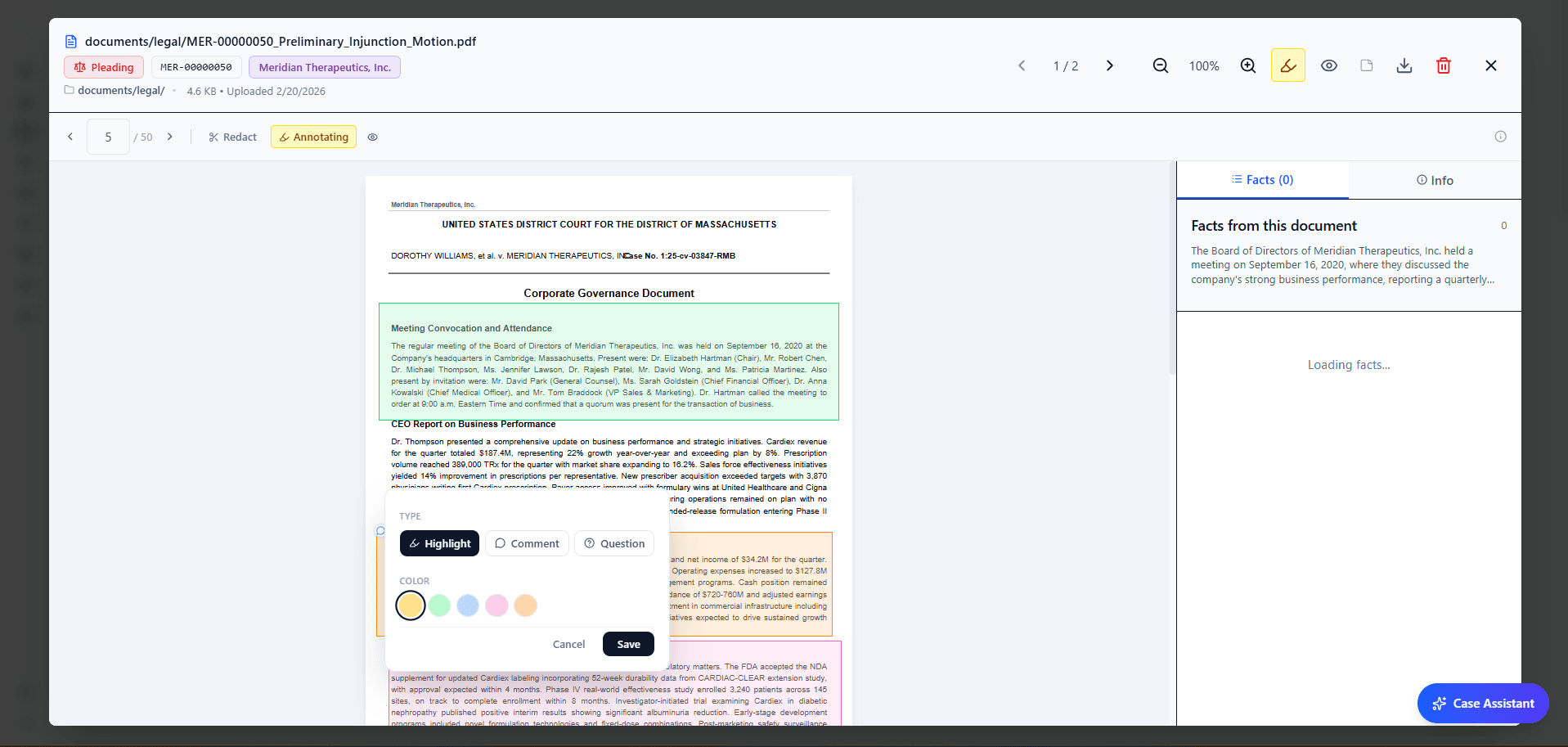The image size is (1568, 747).
Task: Delete the document with trash icon
Action: click(1444, 65)
